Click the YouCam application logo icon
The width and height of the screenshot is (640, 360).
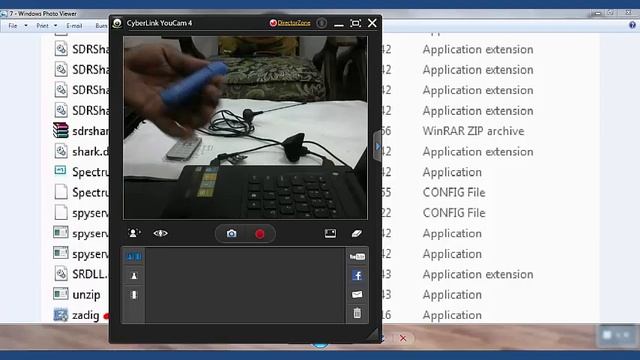pos(118,23)
